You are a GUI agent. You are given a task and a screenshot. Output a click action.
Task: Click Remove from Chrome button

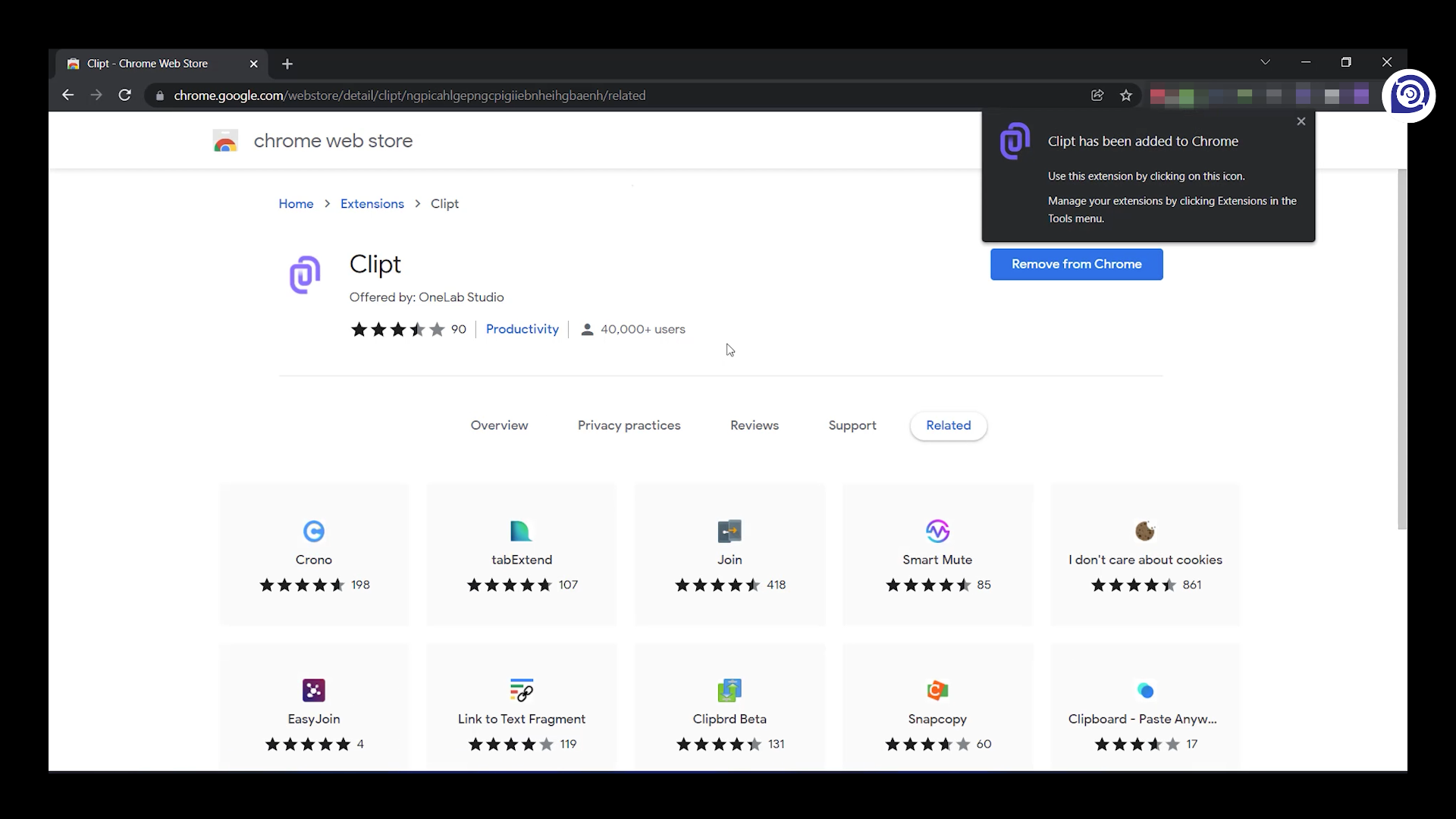pyautogui.click(x=1076, y=264)
